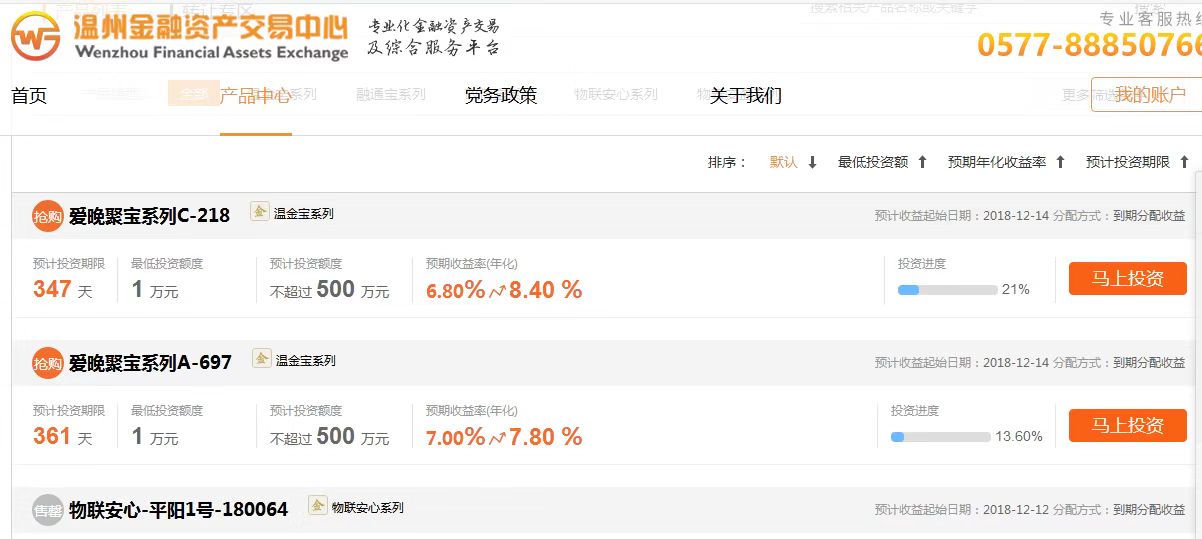The height and width of the screenshot is (539, 1202).
Task: Click the 21% investment progress bar
Action: [947, 290]
